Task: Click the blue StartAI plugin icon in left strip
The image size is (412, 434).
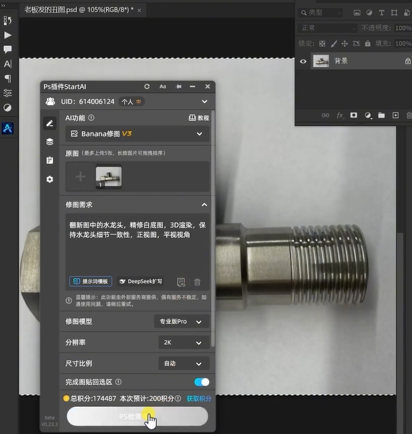Action: 7,128
